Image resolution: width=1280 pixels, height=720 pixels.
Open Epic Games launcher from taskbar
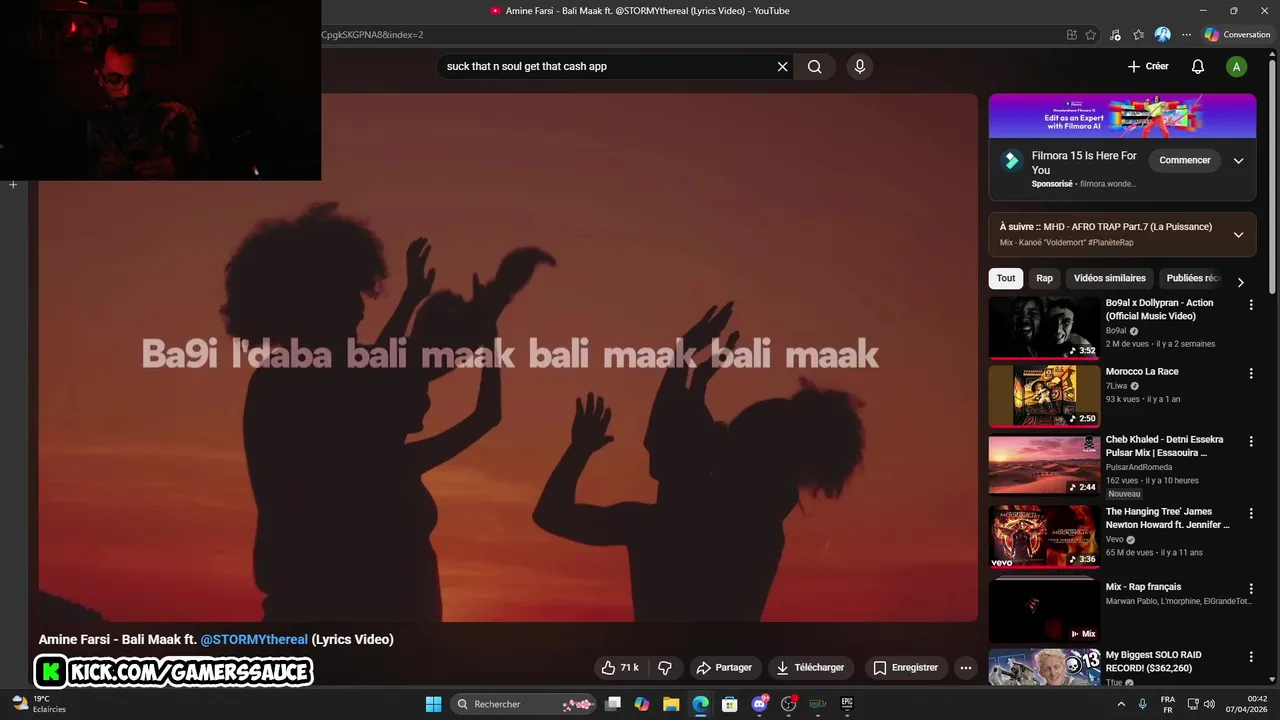click(x=847, y=704)
